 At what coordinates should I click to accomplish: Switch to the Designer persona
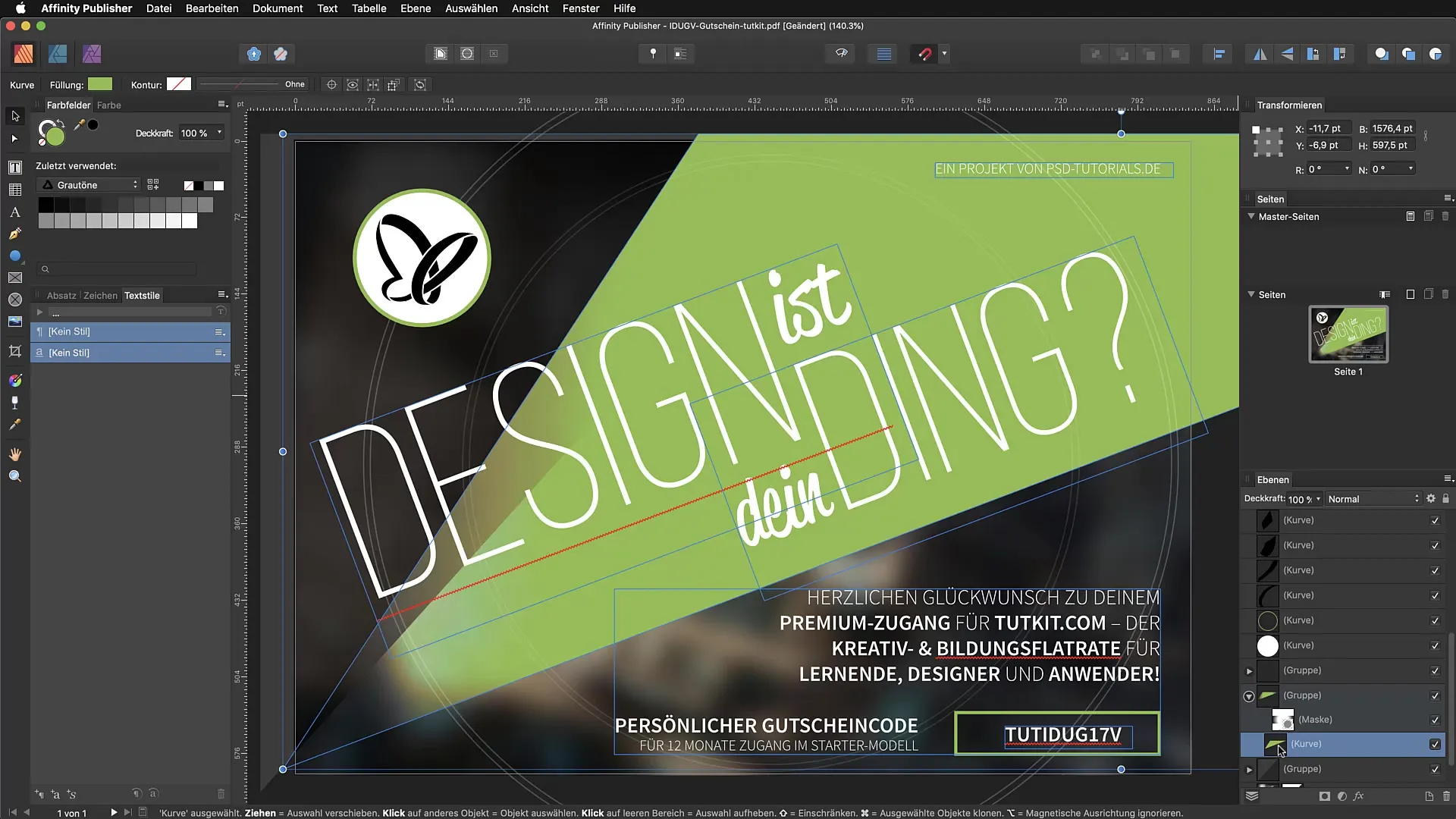click(58, 54)
